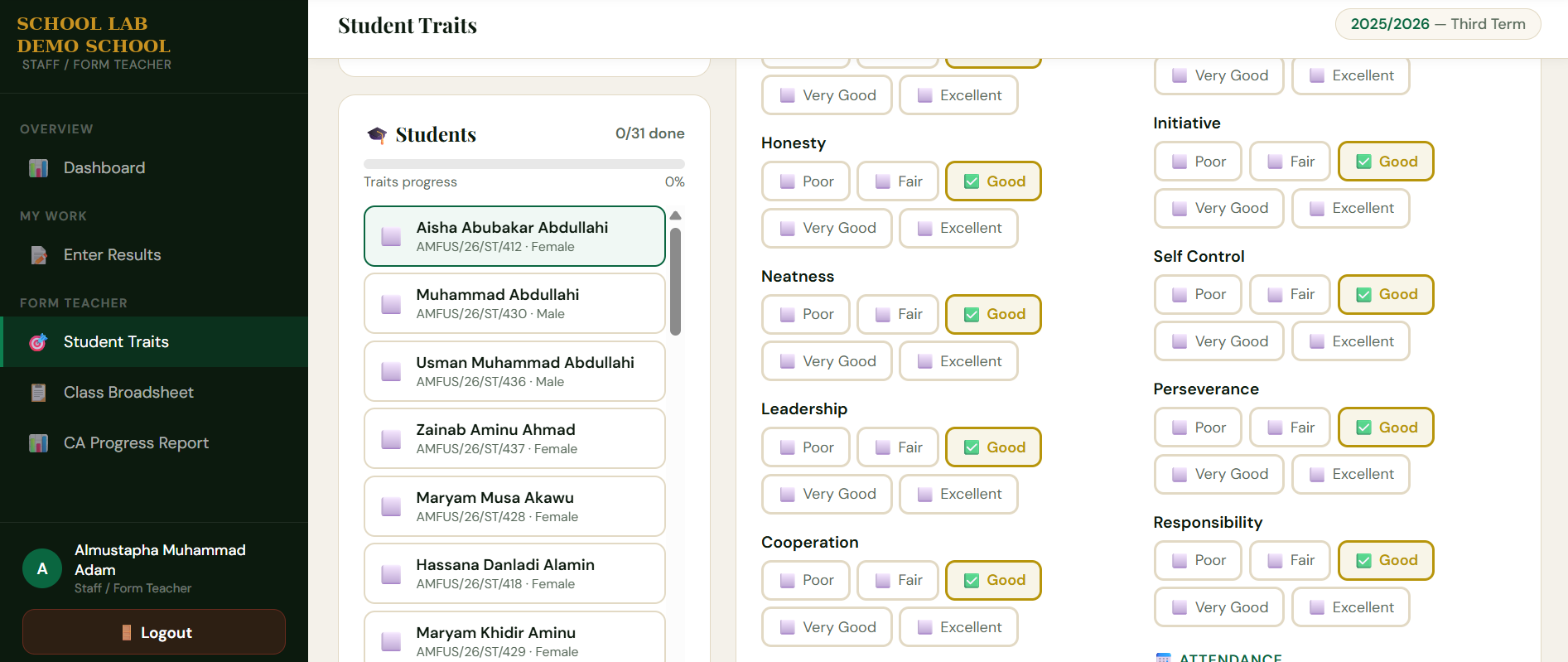Select student Aisha Abubakar Abdullahi
This screenshot has width=1568, height=662.
click(514, 236)
